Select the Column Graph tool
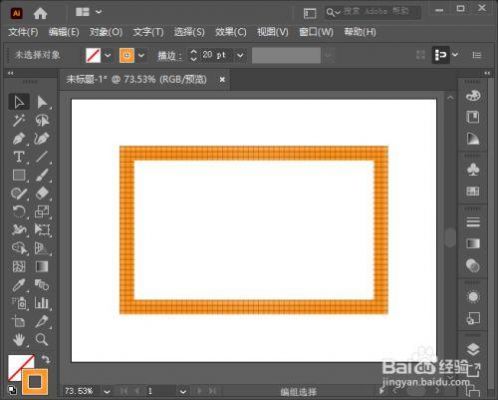 [42, 303]
